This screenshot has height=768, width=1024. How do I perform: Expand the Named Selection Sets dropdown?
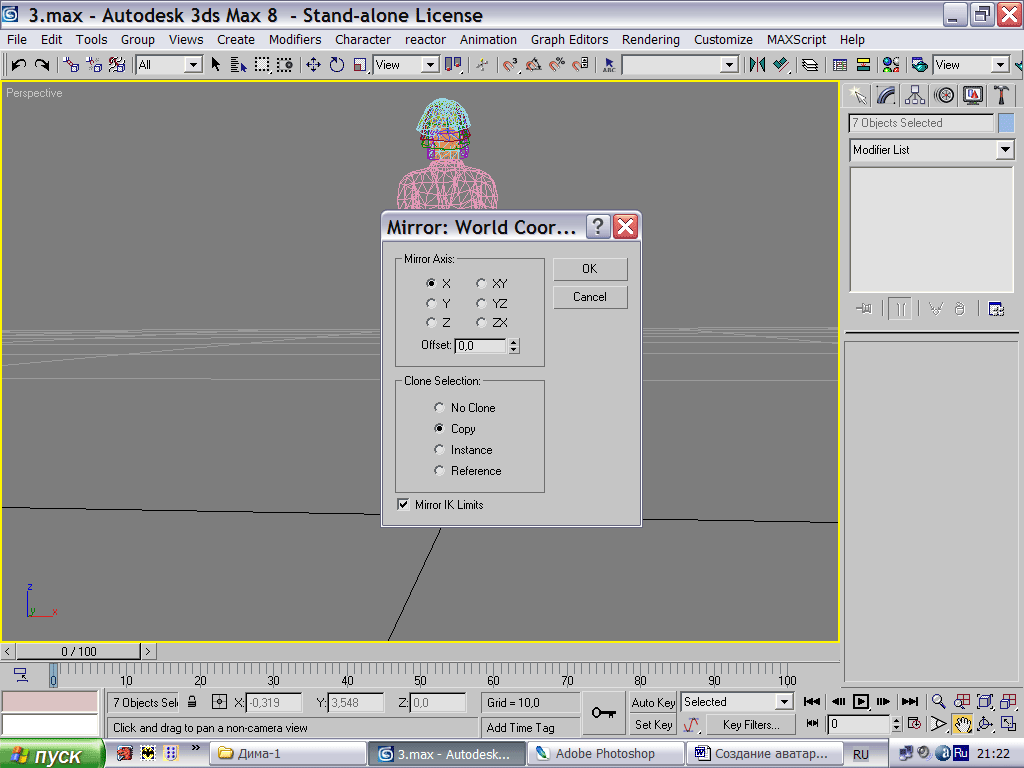pos(729,65)
